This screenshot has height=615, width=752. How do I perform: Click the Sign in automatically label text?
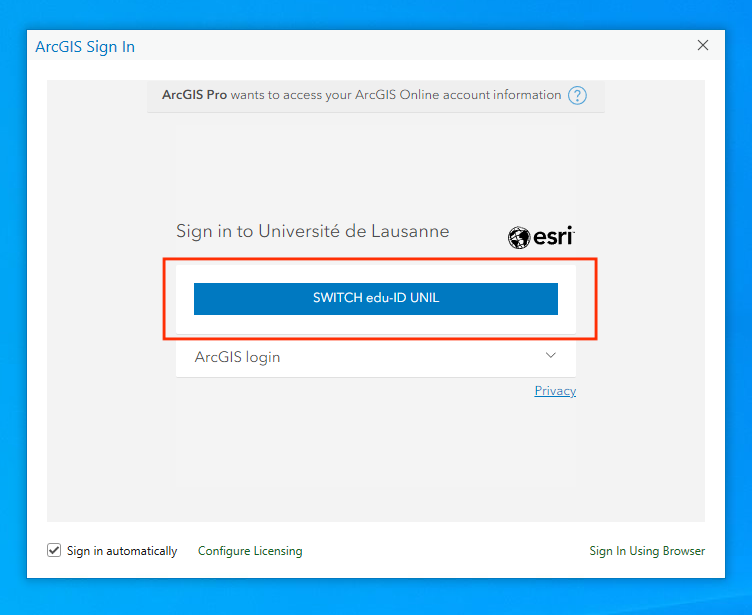(x=122, y=551)
